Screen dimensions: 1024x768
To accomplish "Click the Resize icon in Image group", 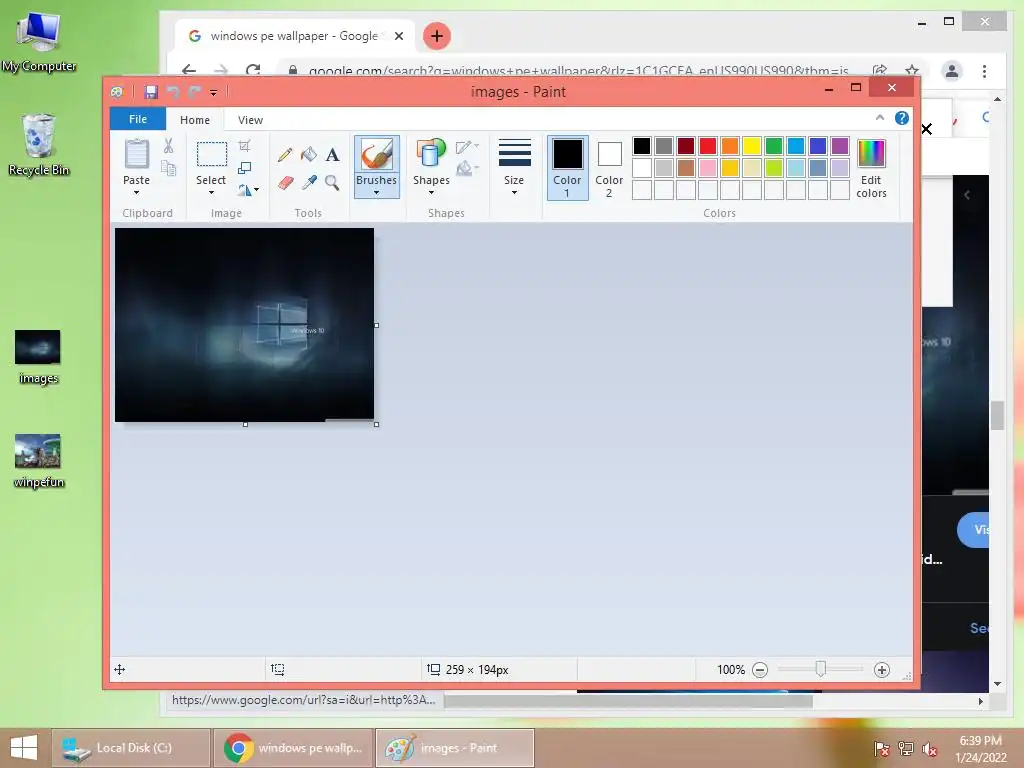I will tap(244, 168).
